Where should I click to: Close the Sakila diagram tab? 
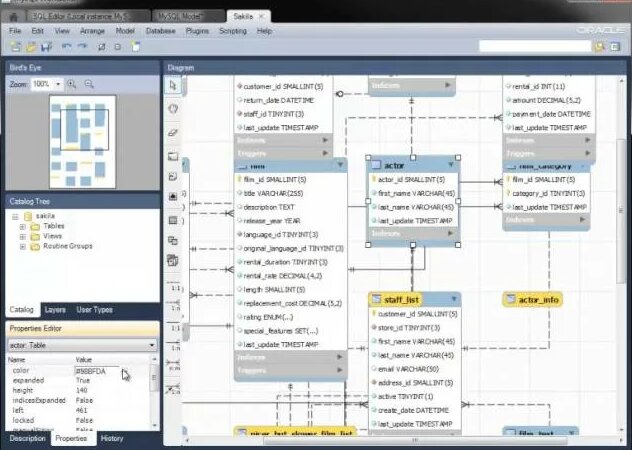[261, 17]
